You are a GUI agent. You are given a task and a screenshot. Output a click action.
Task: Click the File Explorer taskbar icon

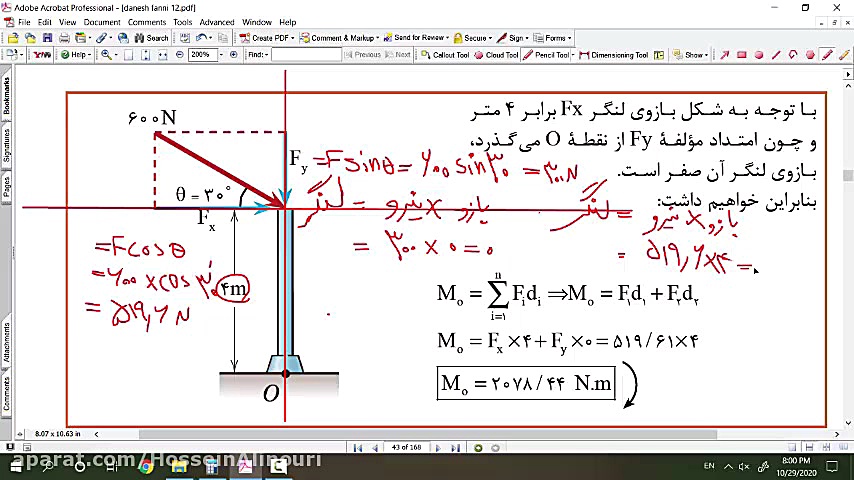(179, 467)
